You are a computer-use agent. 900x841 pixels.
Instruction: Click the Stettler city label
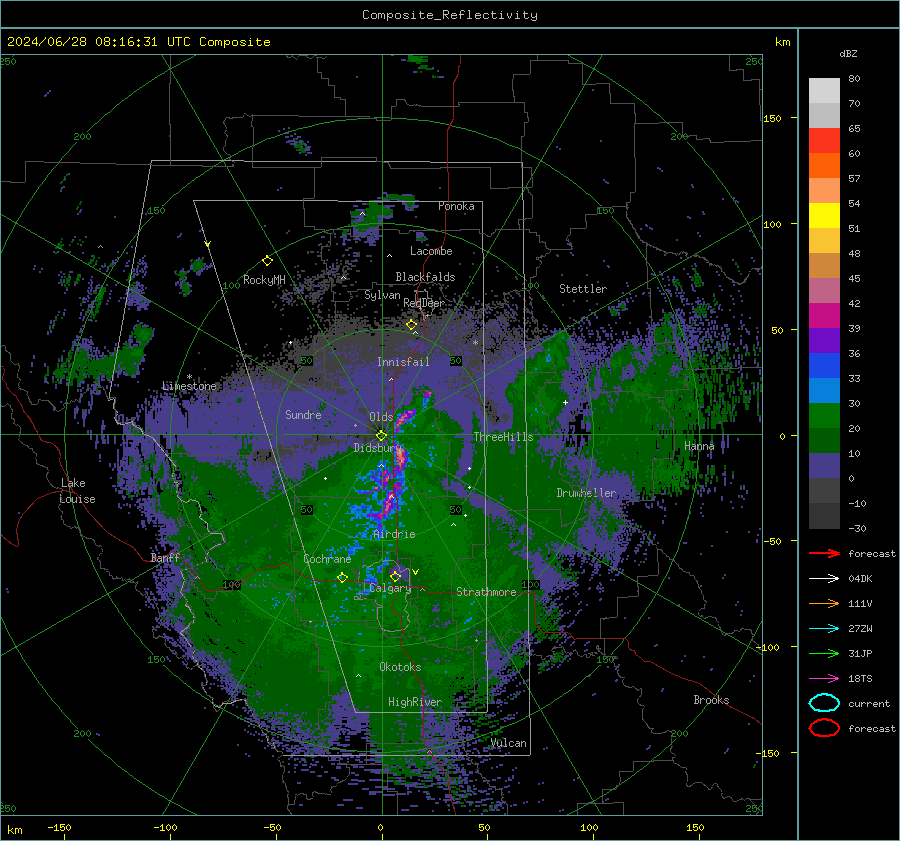(x=583, y=289)
